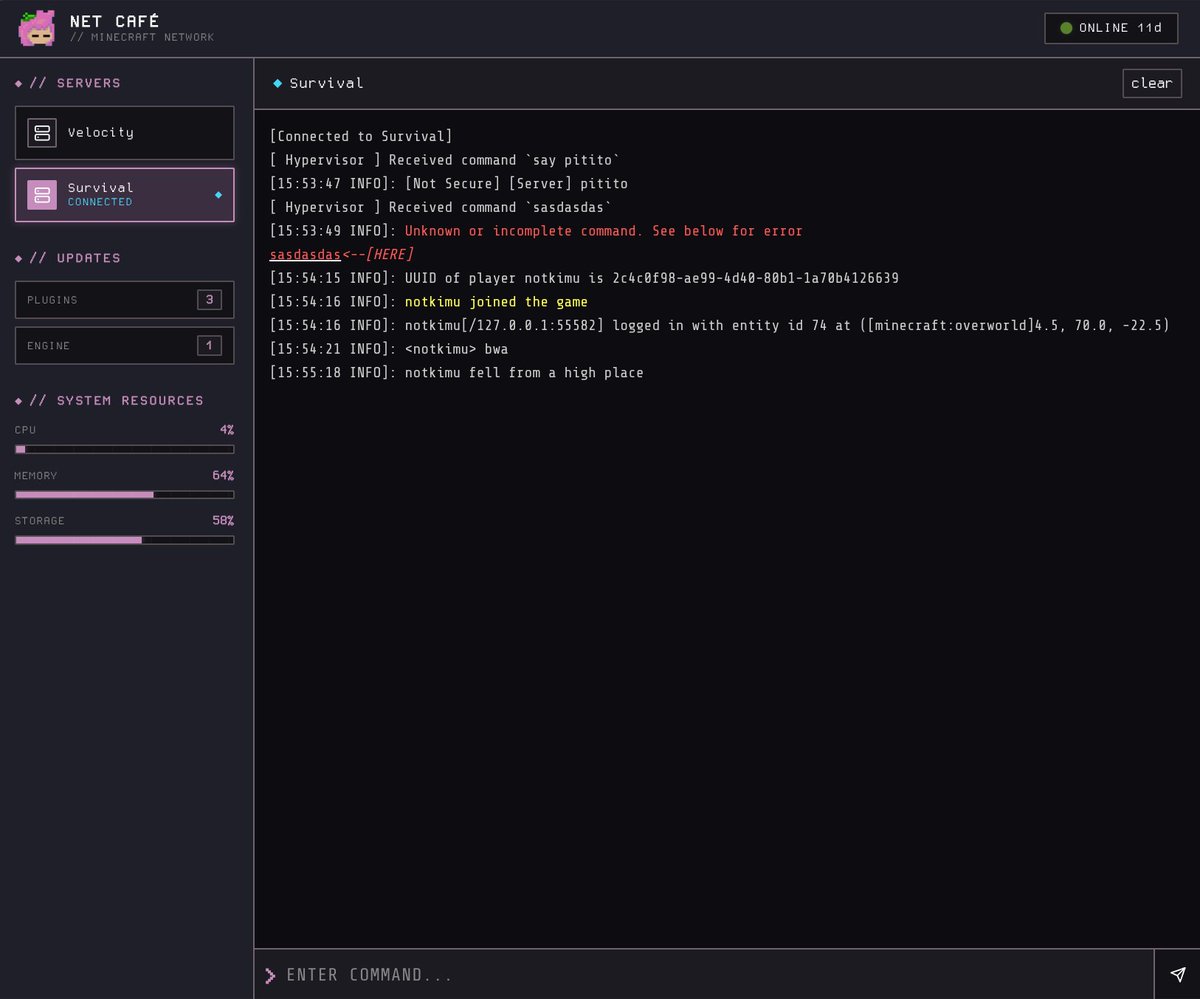Click the blue diamond beside Survival header

click(x=277, y=83)
